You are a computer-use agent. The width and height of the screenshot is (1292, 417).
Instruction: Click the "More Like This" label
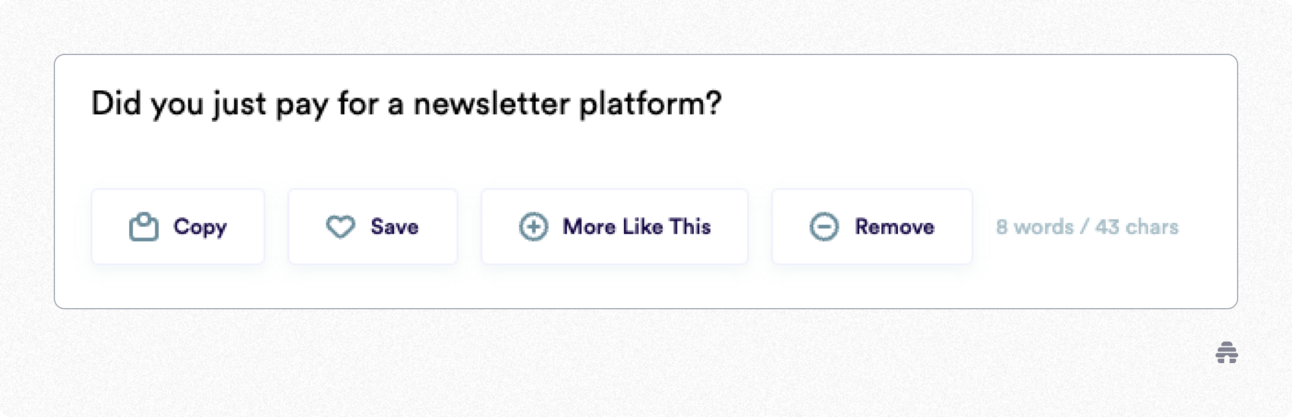pyautogui.click(x=636, y=227)
